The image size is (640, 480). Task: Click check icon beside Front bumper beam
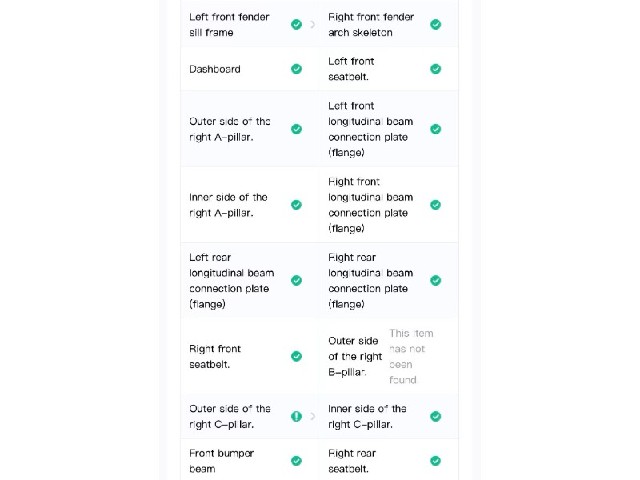tap(296, 461)
